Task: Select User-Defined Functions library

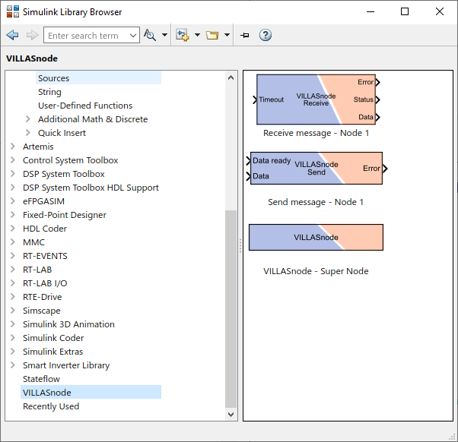Action: [85, 106]
